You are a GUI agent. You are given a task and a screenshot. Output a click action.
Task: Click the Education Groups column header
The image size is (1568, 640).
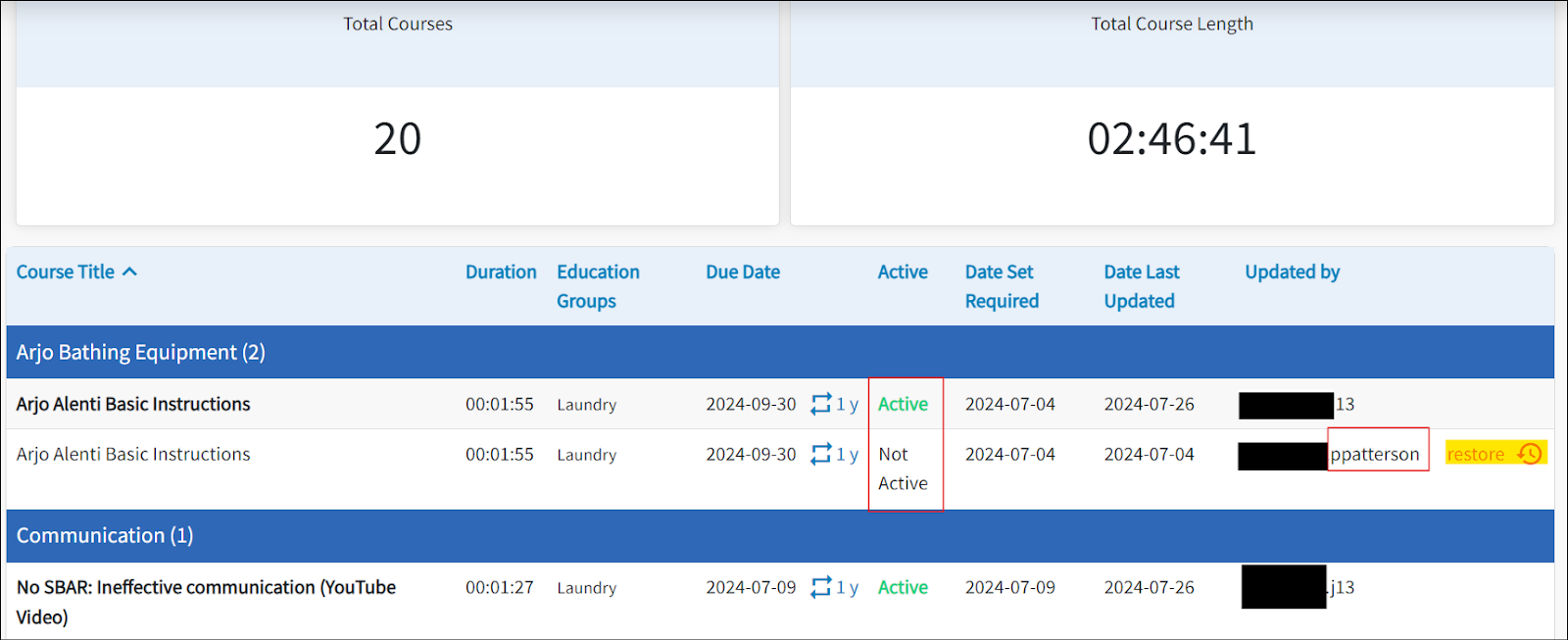pos(597,286)
